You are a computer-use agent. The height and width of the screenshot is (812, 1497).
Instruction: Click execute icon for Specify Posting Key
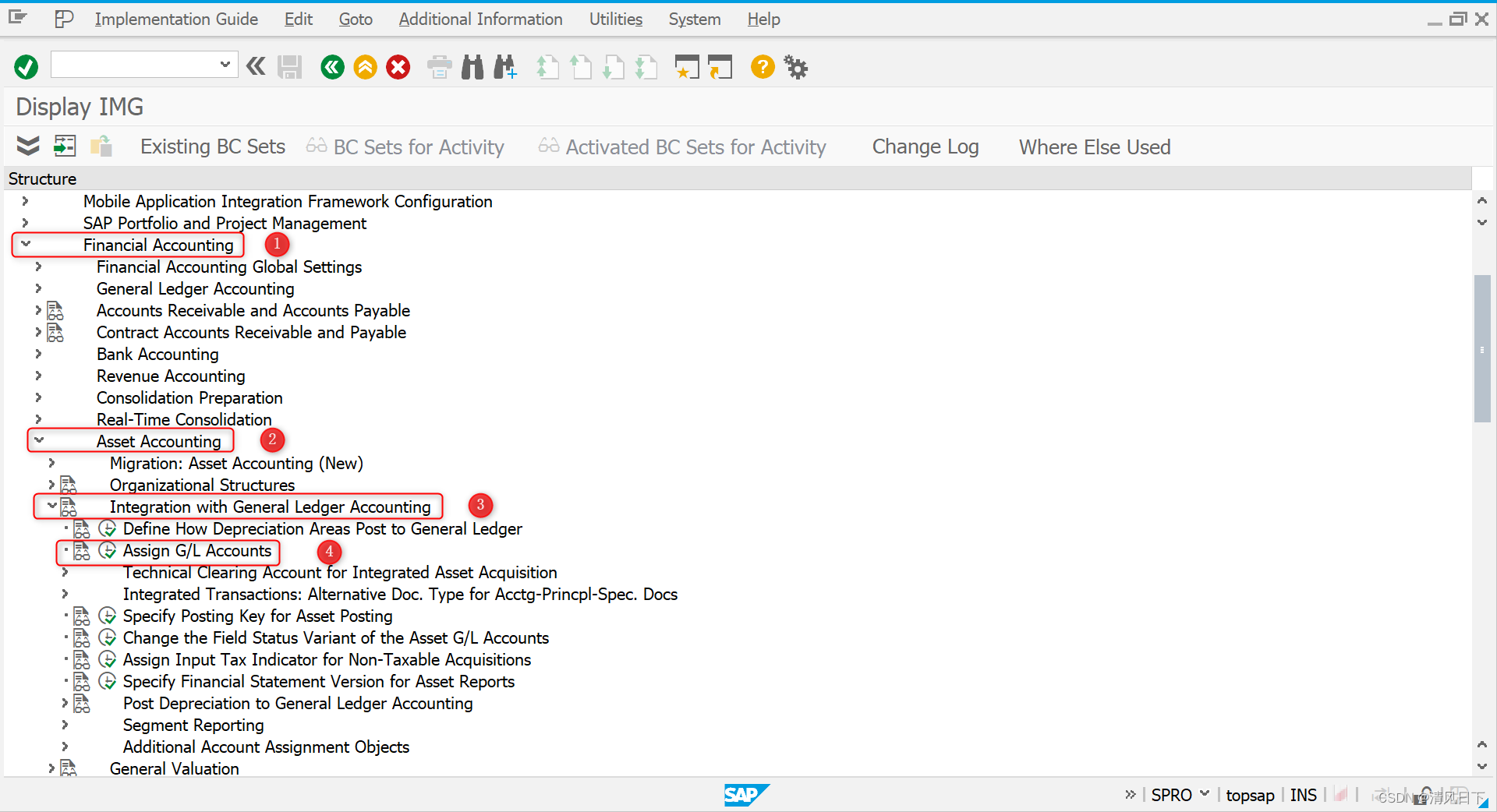coord(108,616)
